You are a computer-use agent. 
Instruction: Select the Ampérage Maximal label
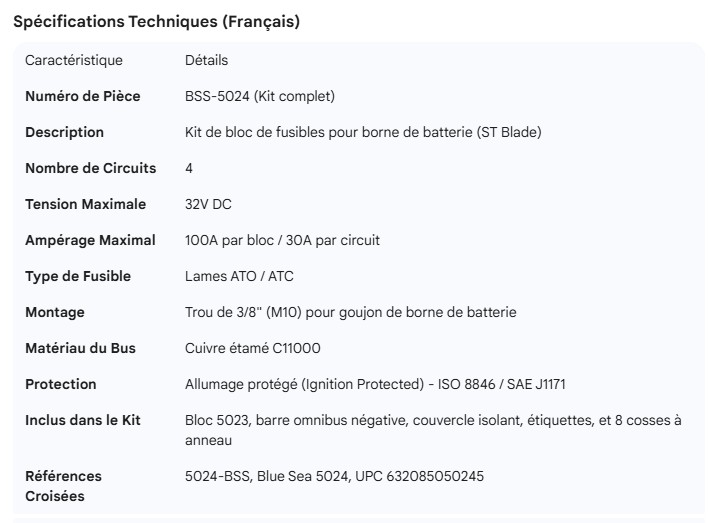click(x=90, y=240)
